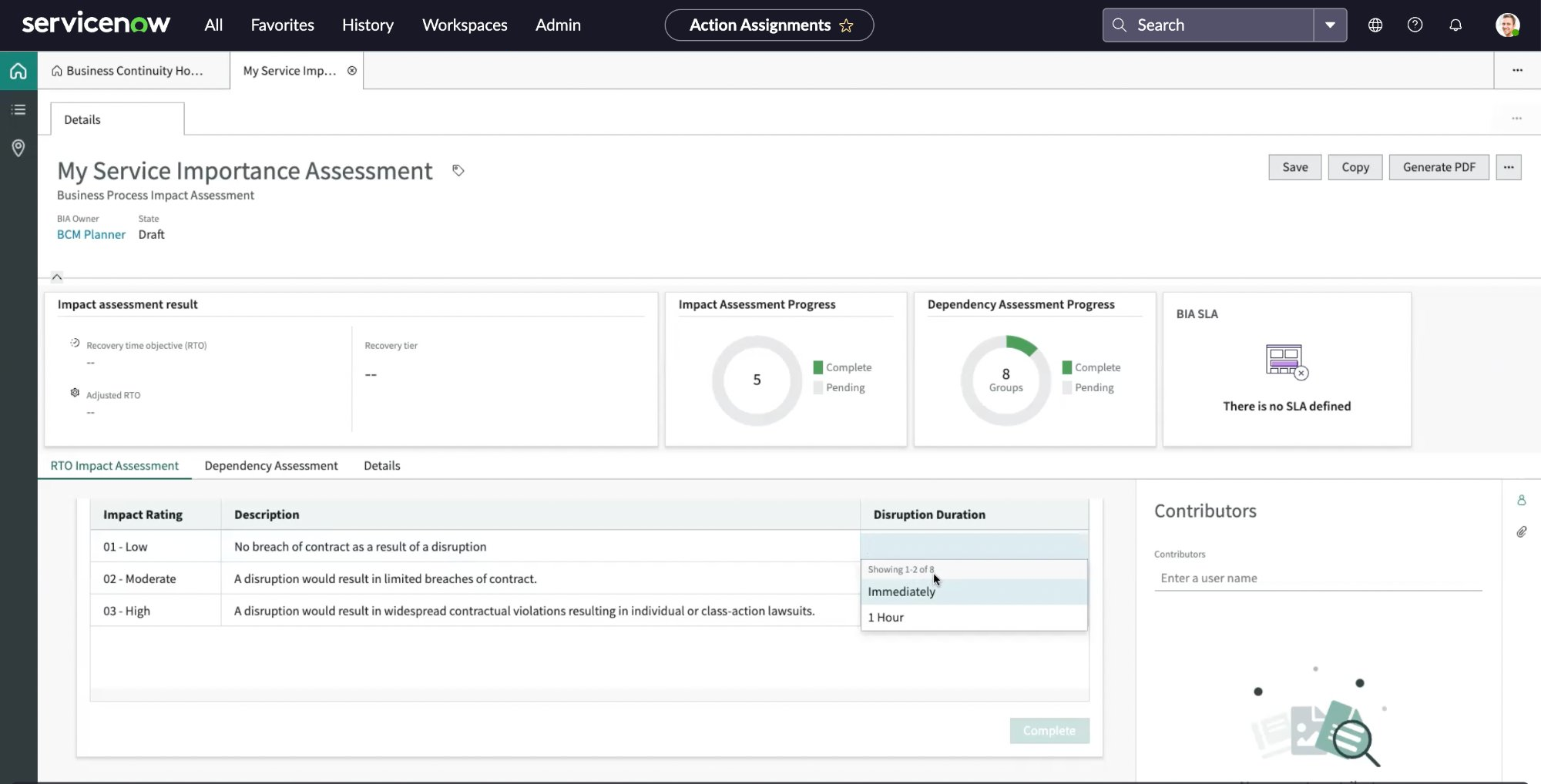Switch to Dependency Assessment tab
The width and height of the screenshot is (1541, 784).
click(271, 465)
